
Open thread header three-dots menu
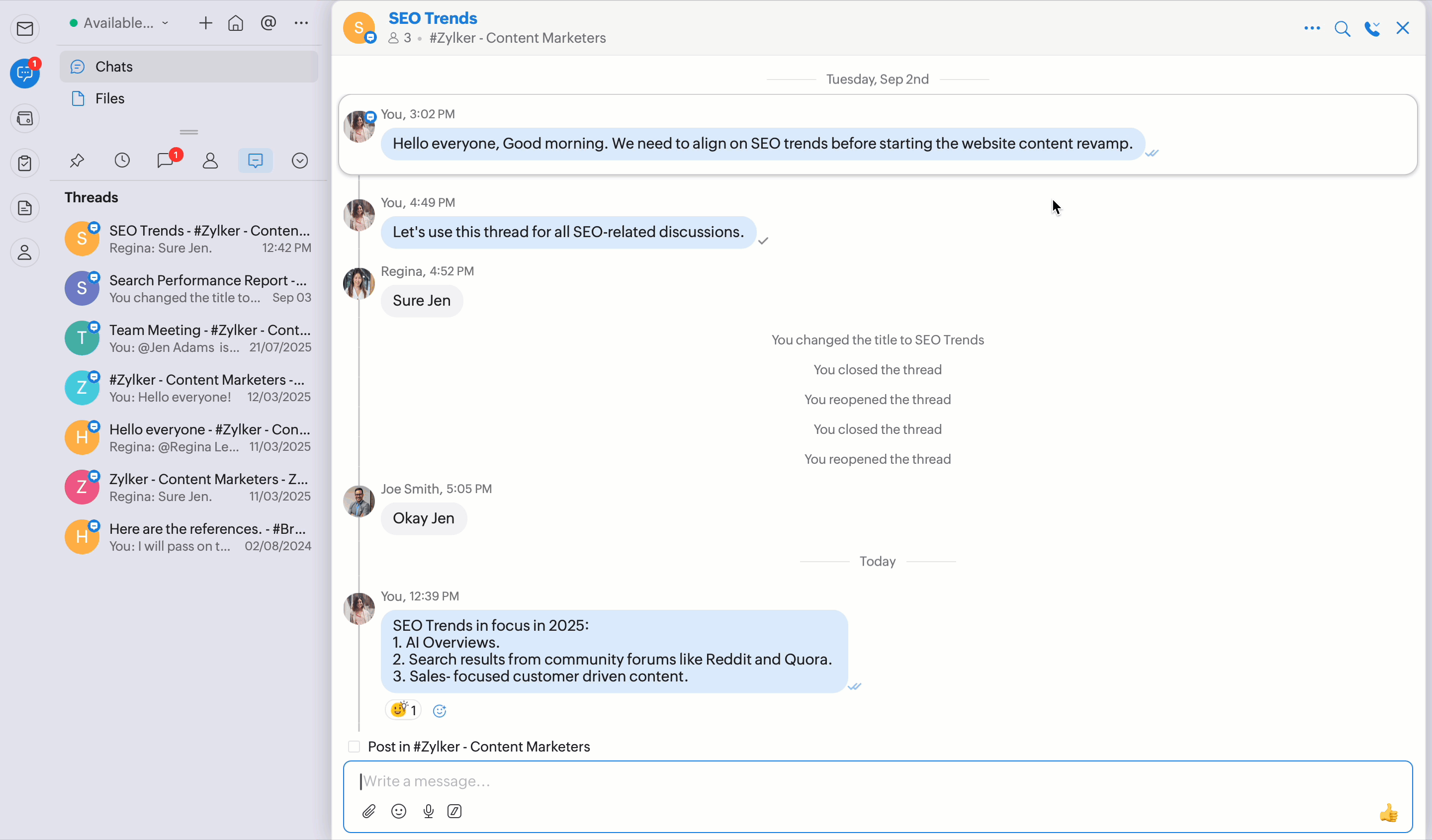(x=1312, y=28)
